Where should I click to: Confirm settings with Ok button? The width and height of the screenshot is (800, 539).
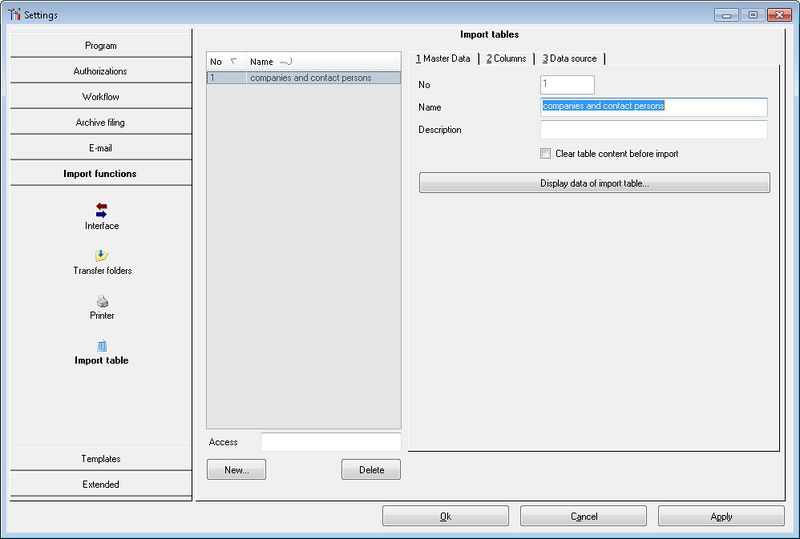(445, 516)
